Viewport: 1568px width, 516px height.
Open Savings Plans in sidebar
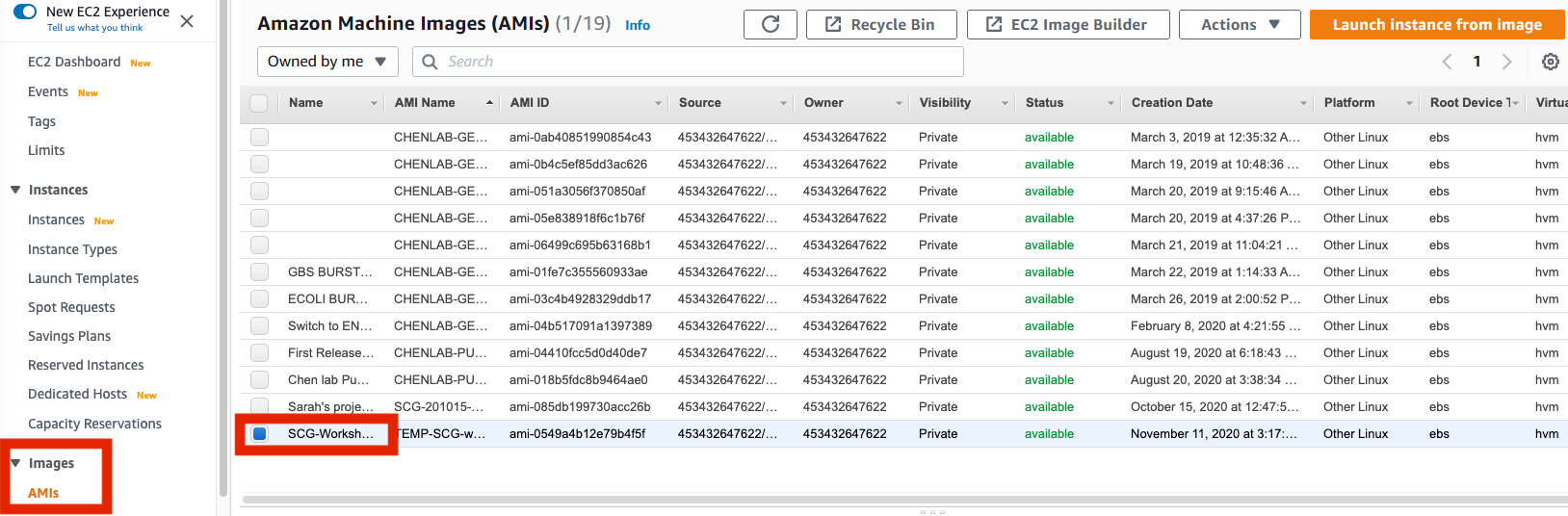click(69, 336)
